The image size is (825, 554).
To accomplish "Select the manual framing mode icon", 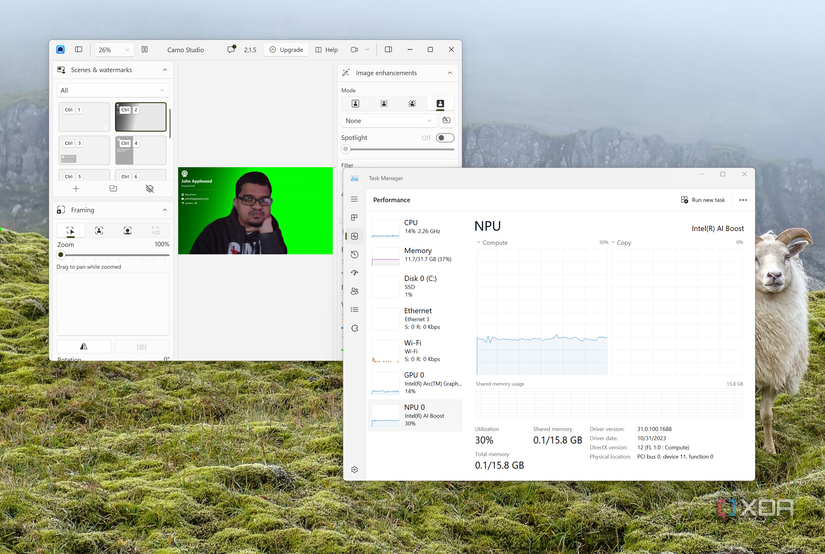I will 71,230.
